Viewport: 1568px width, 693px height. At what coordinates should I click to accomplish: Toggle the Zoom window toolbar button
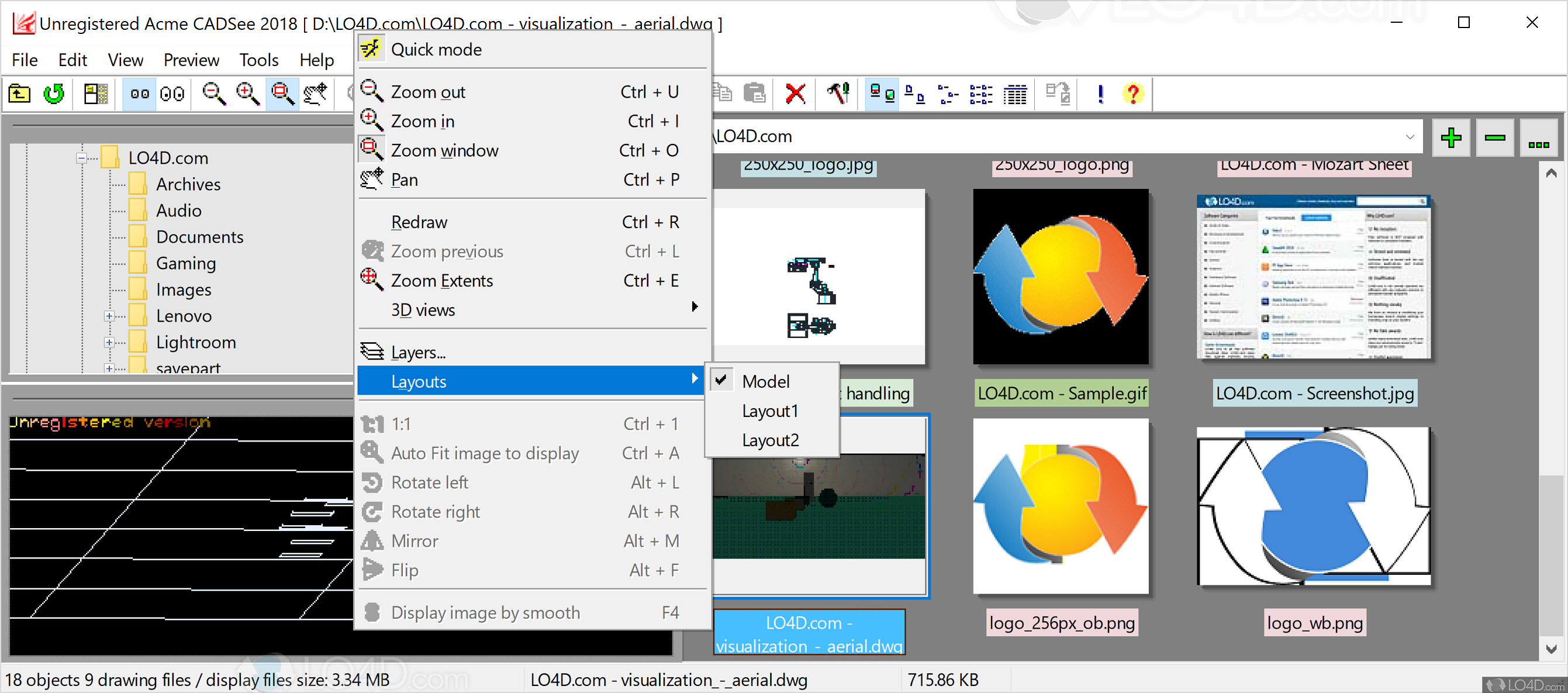[x=282, y=94]
